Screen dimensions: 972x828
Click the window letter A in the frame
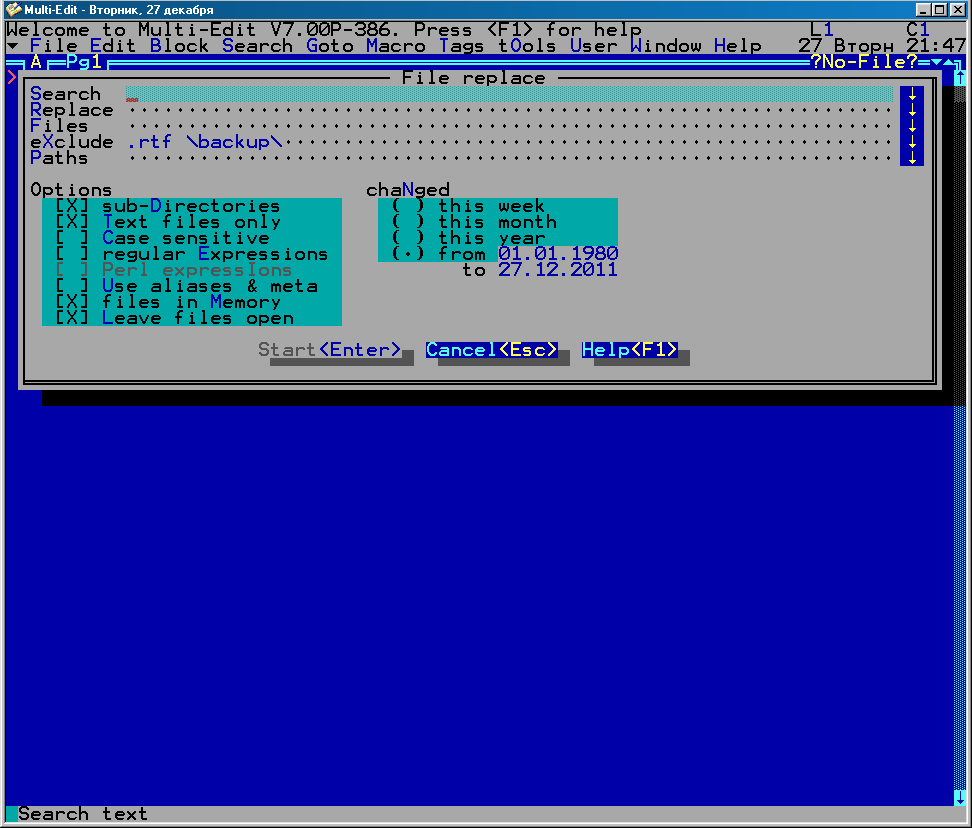(x=36, y=62)
